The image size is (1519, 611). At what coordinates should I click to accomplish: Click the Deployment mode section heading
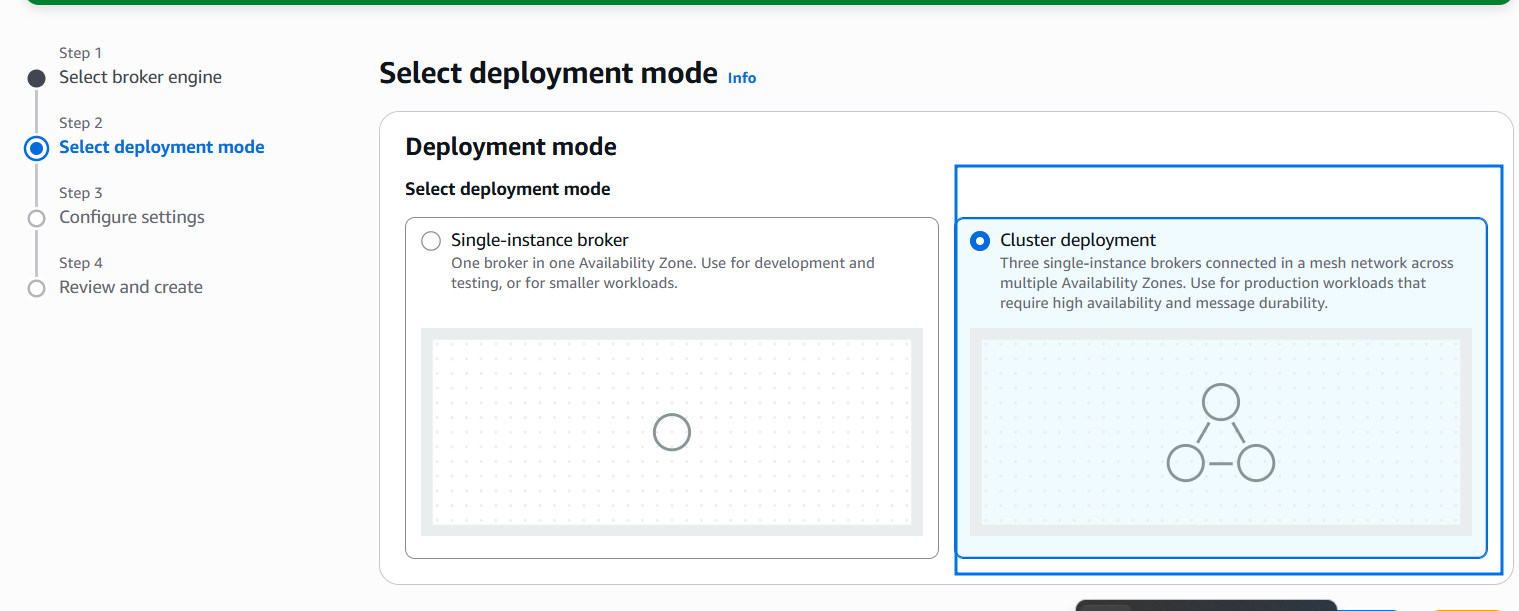coord(511,147)
